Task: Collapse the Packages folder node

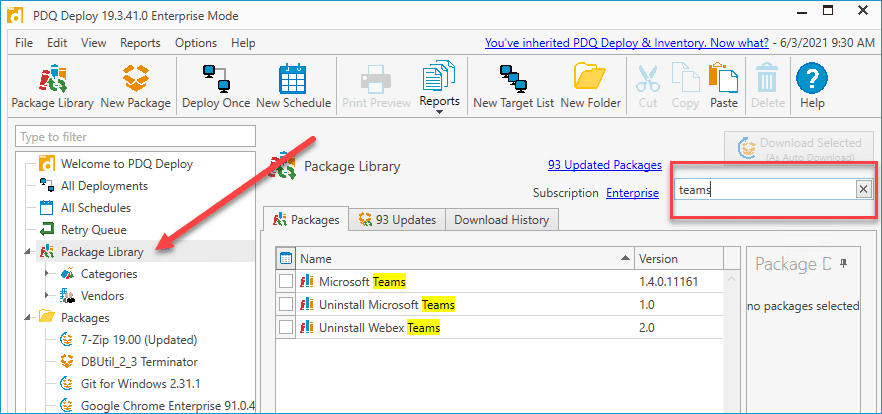Action: [28, 319]
